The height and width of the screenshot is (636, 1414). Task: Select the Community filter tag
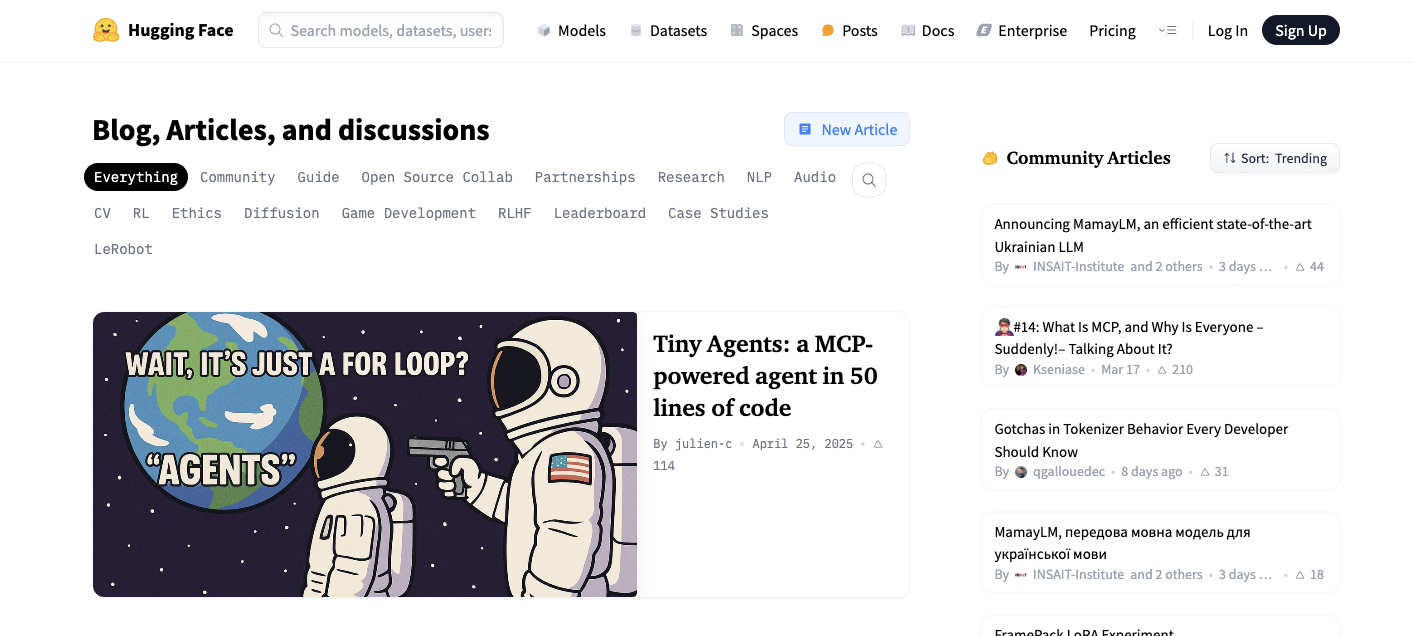coord(237,177)
